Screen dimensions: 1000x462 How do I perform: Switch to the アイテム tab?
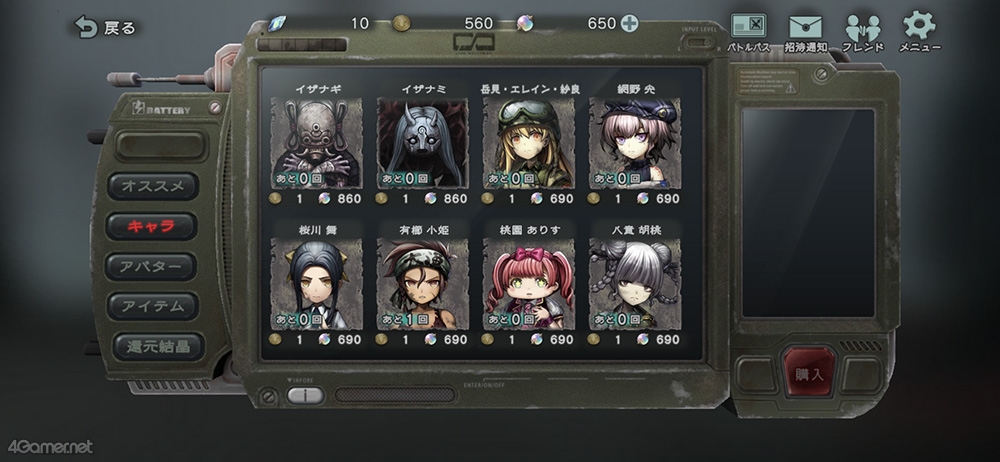coord(152,306)
